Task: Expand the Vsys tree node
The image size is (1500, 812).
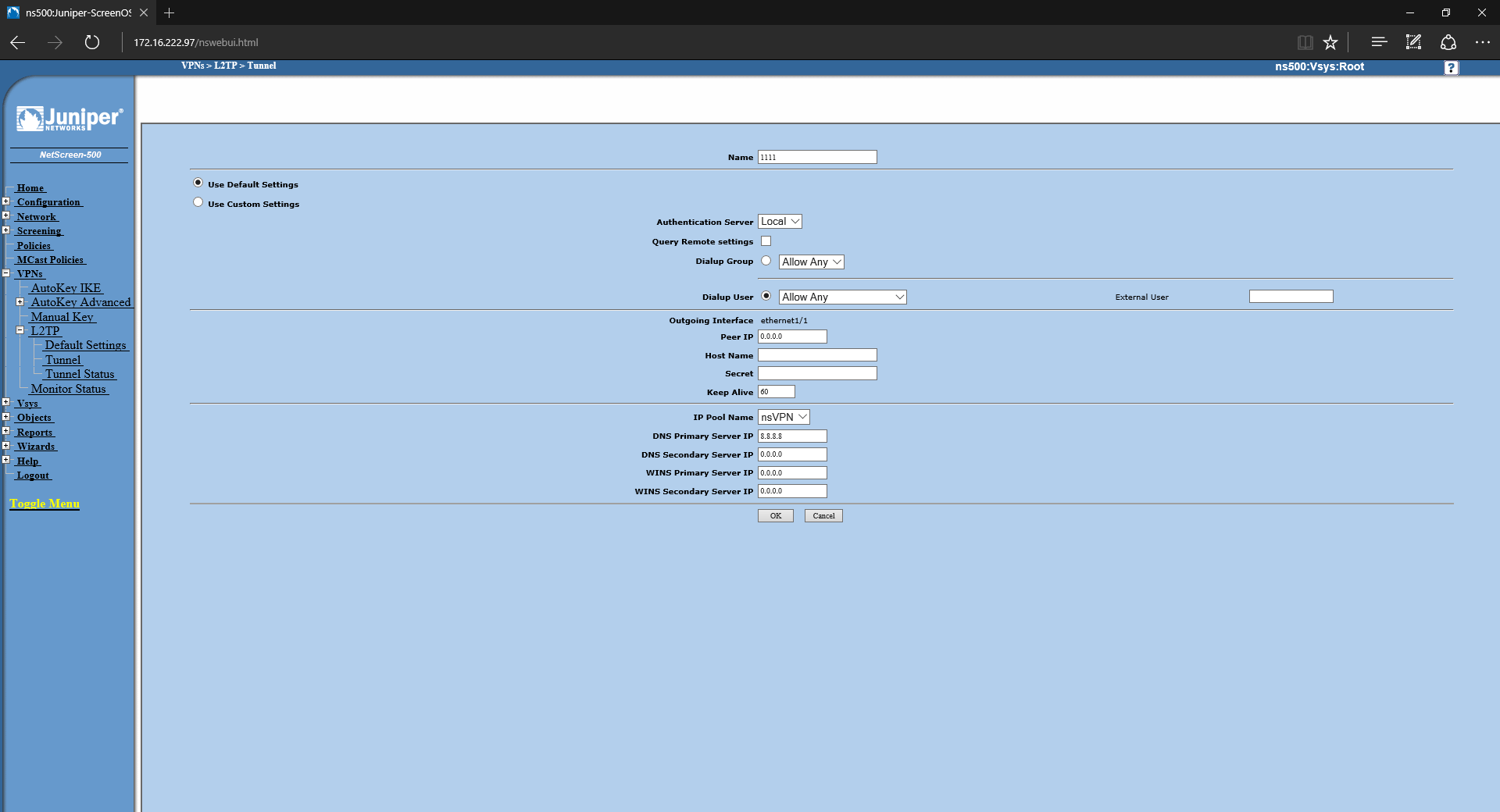Action: pyautogui.click(x=6, y=403)
